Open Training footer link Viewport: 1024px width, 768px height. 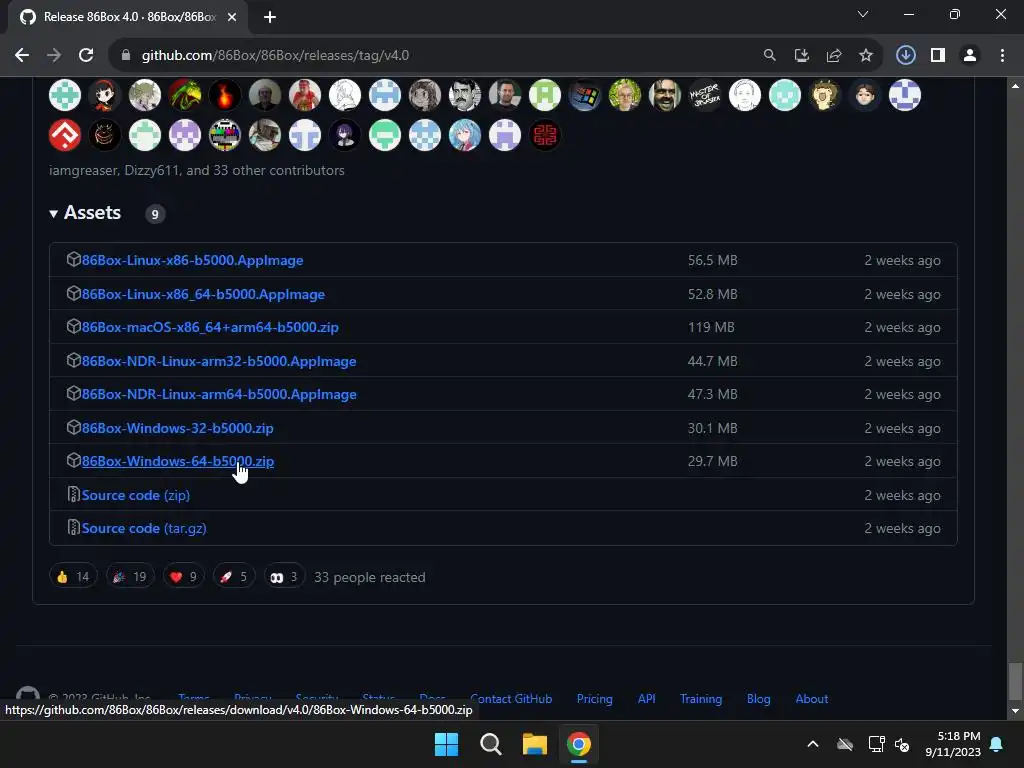(x=701, y=699)
